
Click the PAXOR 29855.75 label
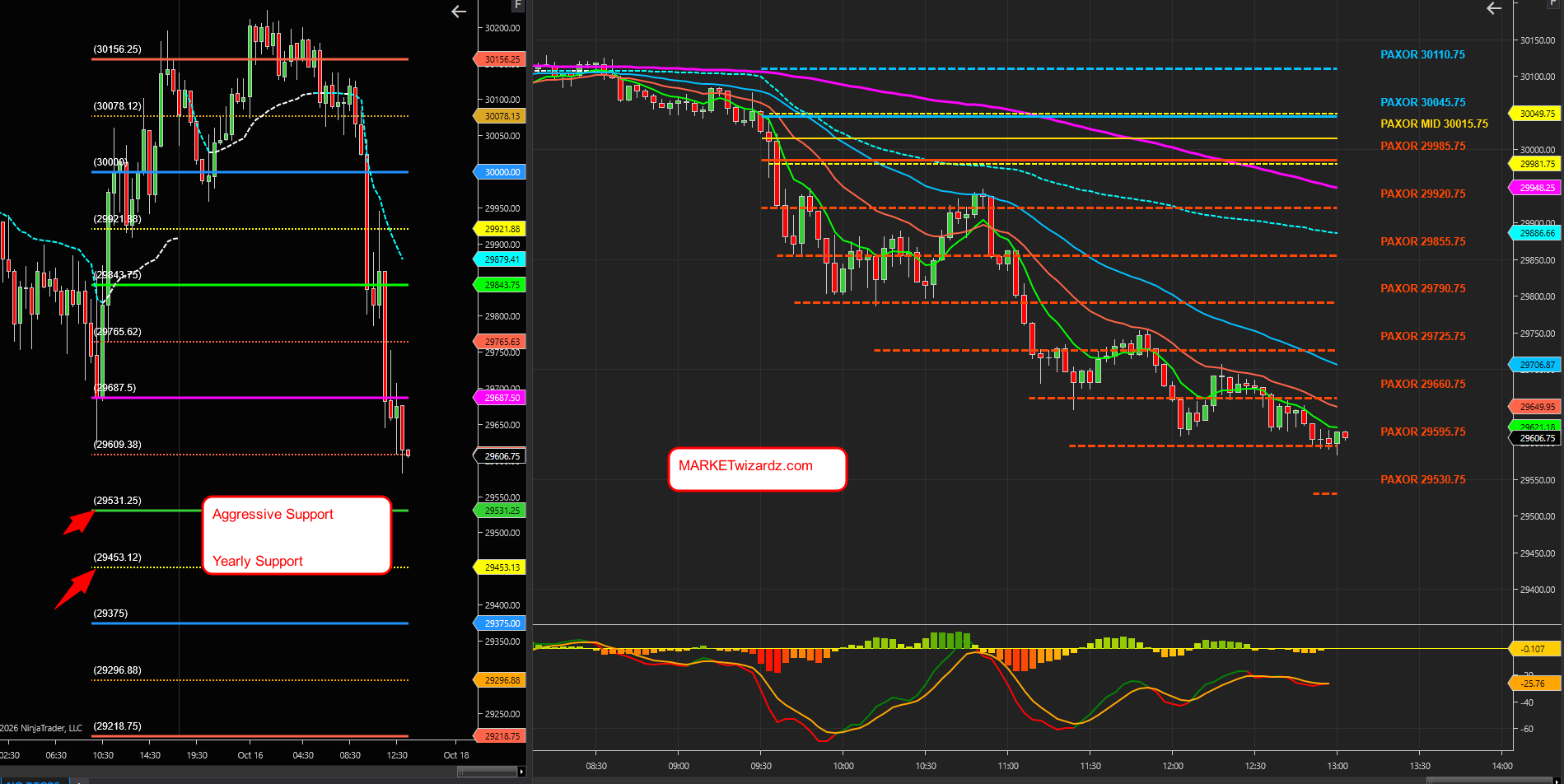(1422, 242)
